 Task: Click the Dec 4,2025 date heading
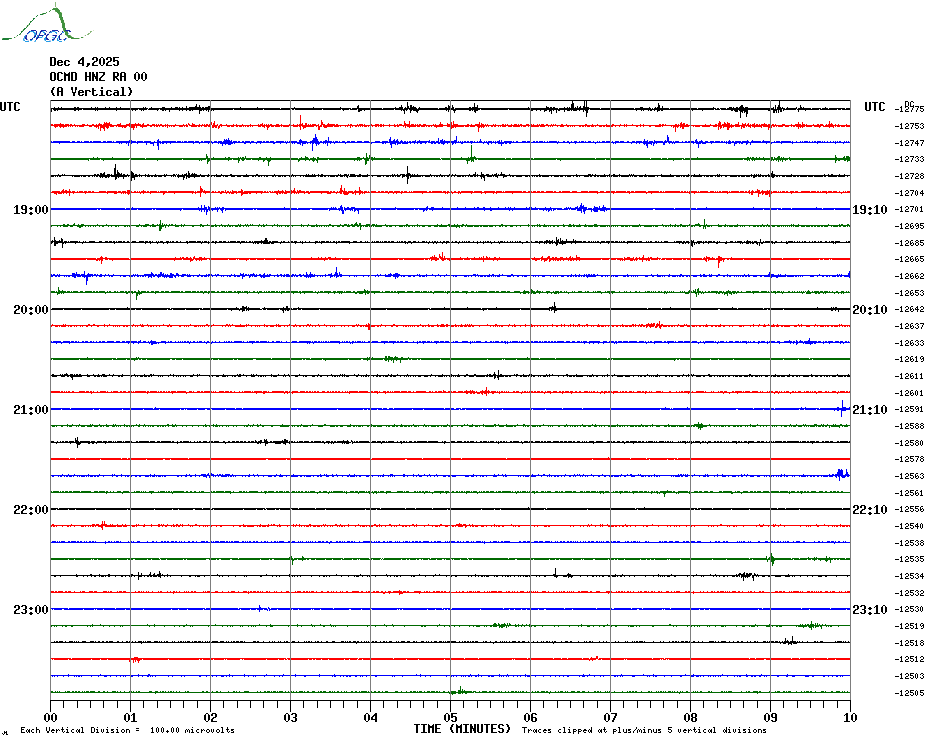(x=84, y=62)
